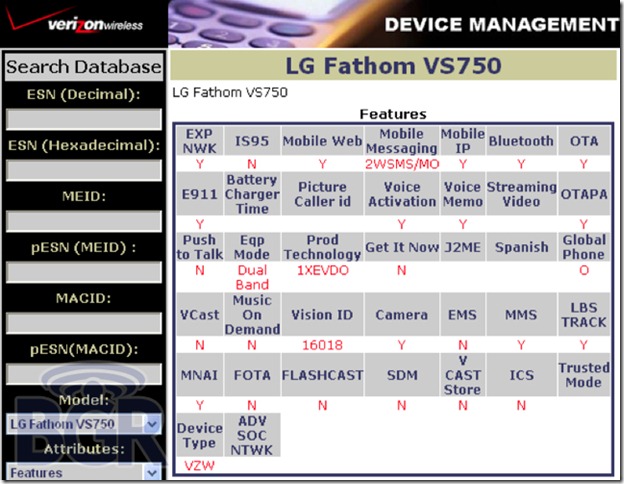
Task: Click the 1XEVDO value
Action: [x=322, y=271]
